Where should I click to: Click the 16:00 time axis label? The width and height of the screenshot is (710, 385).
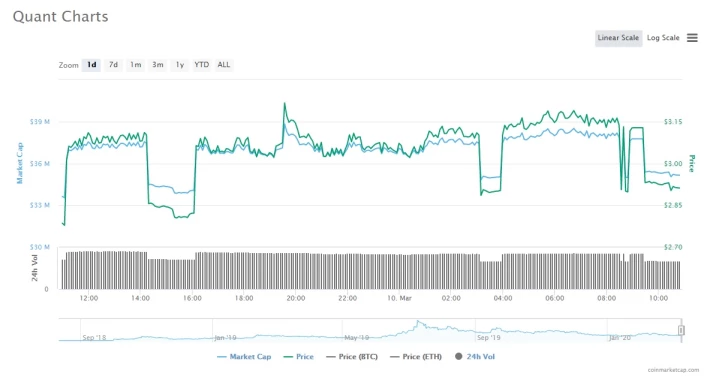pyautogui.click(x=192, y=298)
